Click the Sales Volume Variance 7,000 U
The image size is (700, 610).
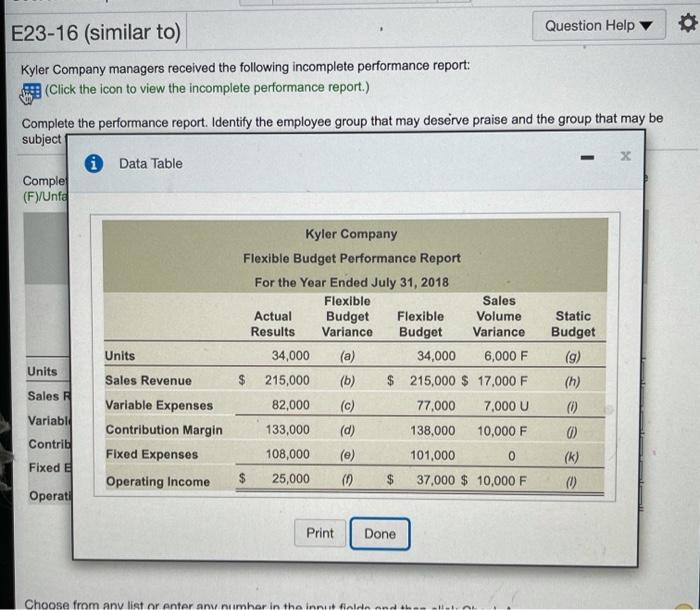[506, 406]
